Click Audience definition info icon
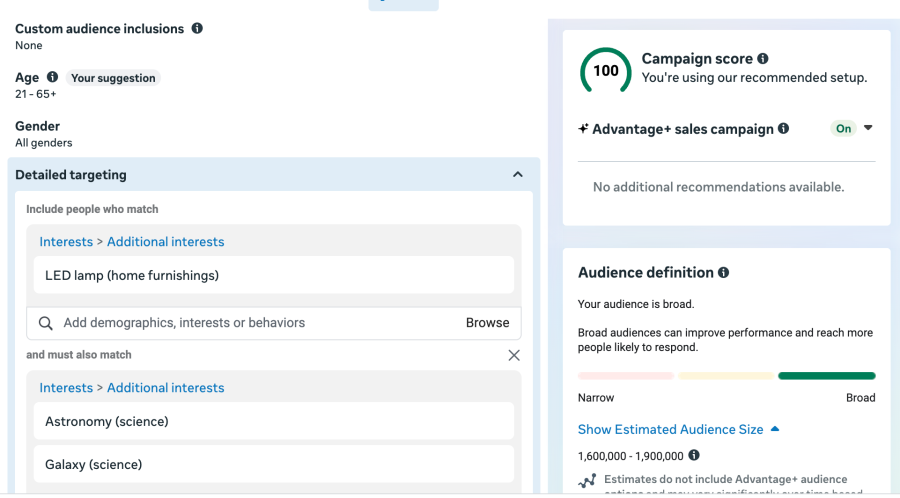Screen dimensions: 900x498 click(723, 272)
